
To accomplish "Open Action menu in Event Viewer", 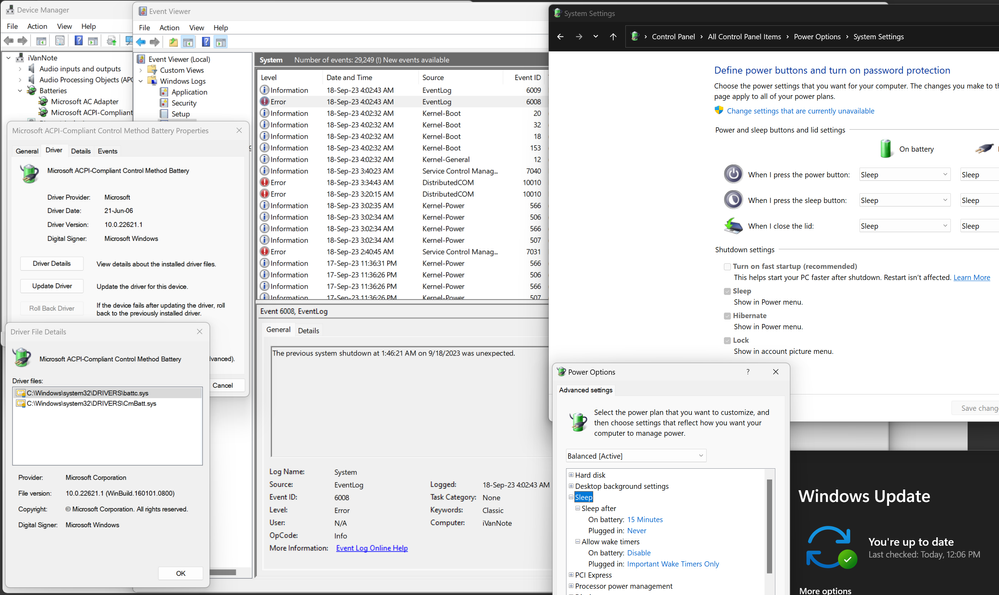I will 169,27.
